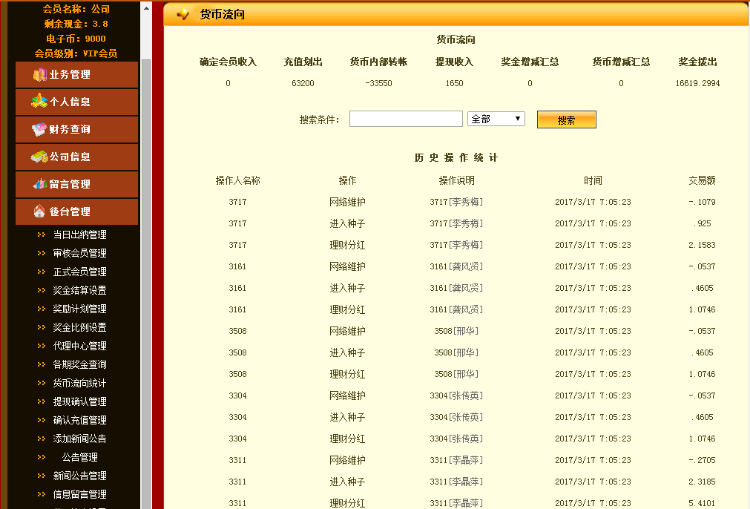Click the arrow bullet beside 公告管理
This screenshot has width=750, height=509.
tap(42, 457)
